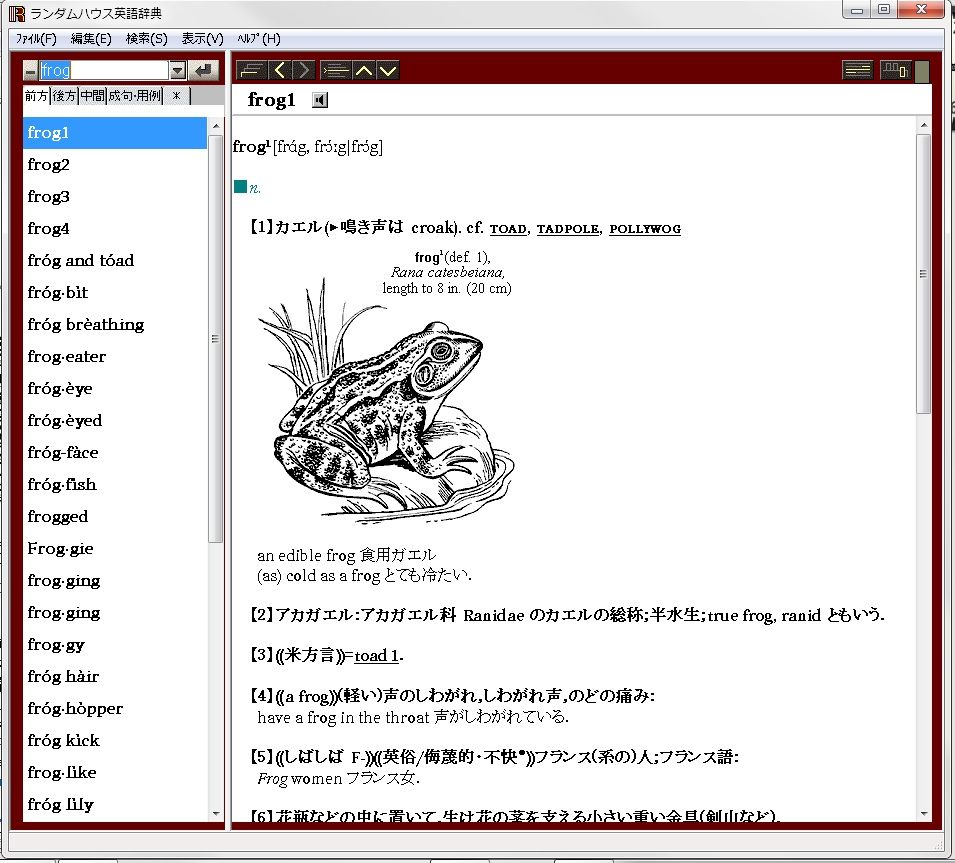The height and width of the screenshot is (863, 955).
Task: Click the definition pane scroll-down arrow
Action: tap(923, 814)
